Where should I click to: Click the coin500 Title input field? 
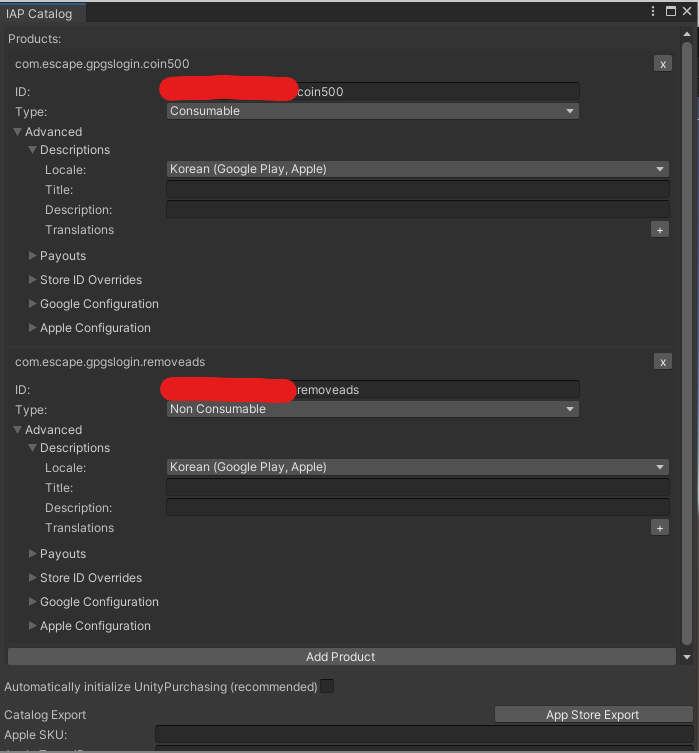[x=418, y=190]
